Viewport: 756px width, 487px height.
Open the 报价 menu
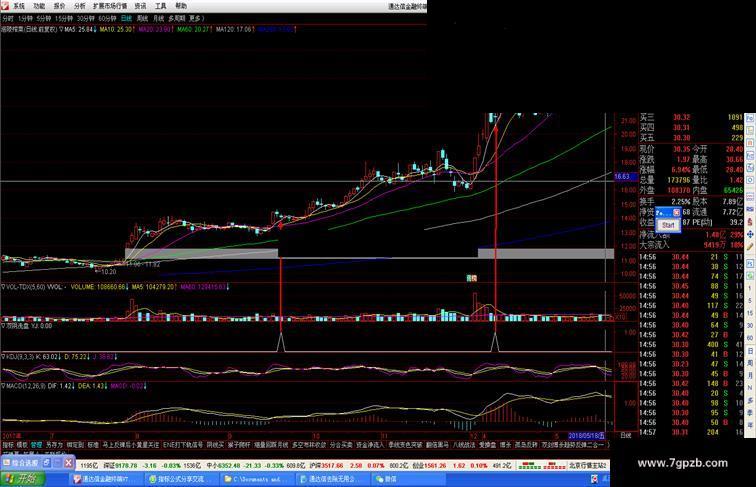(59, 6)
